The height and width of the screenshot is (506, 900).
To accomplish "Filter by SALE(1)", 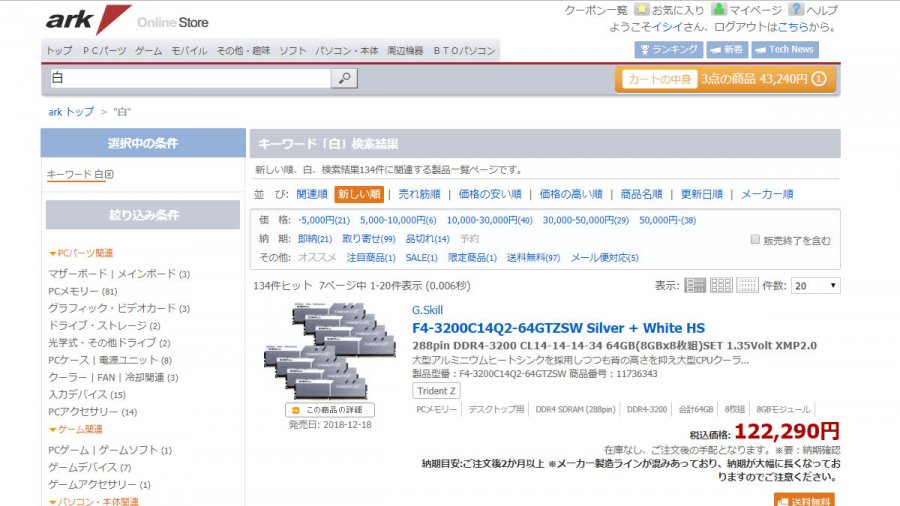I will click(421, 258).
